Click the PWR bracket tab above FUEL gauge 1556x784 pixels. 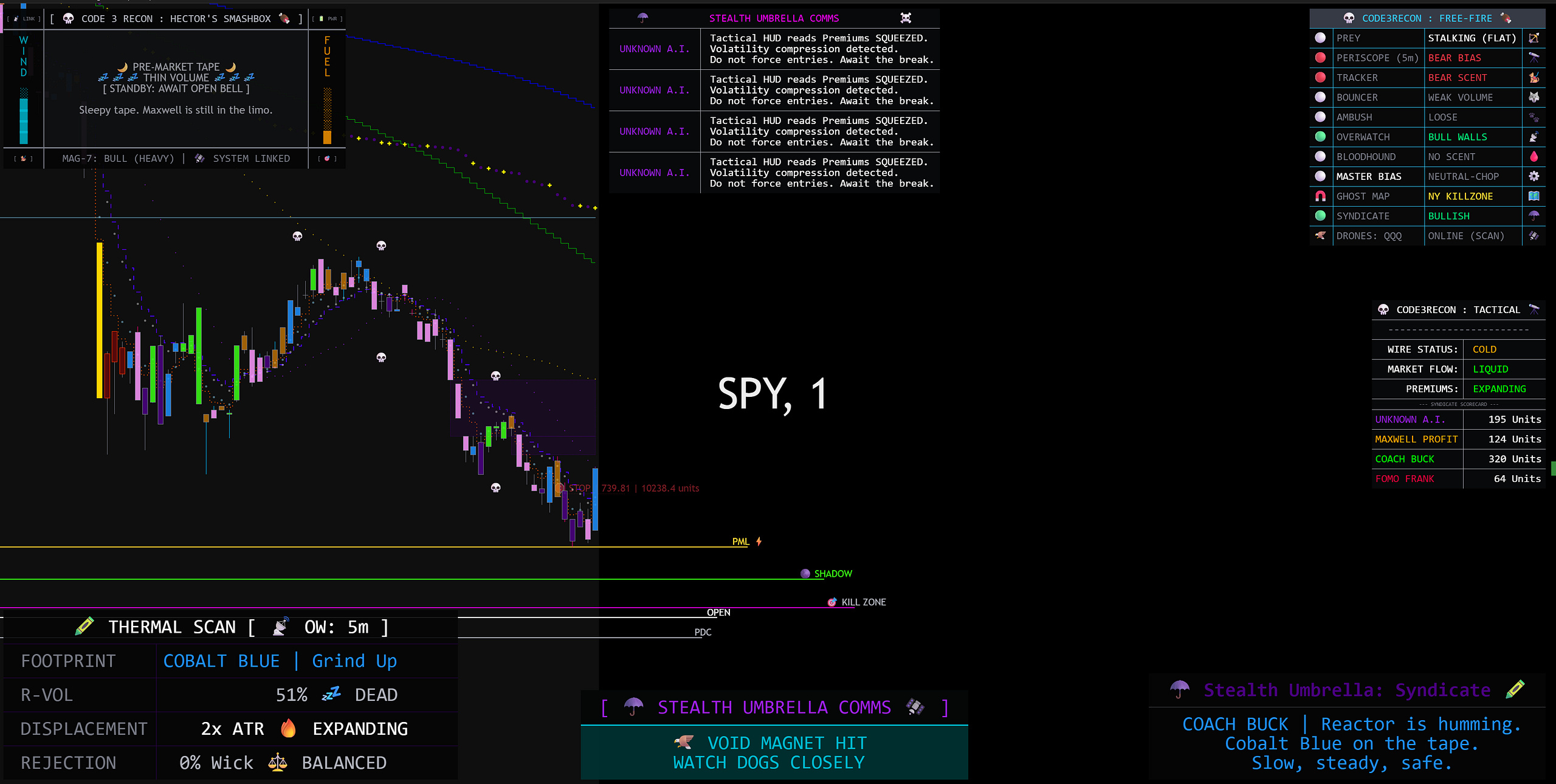(327, 19)
